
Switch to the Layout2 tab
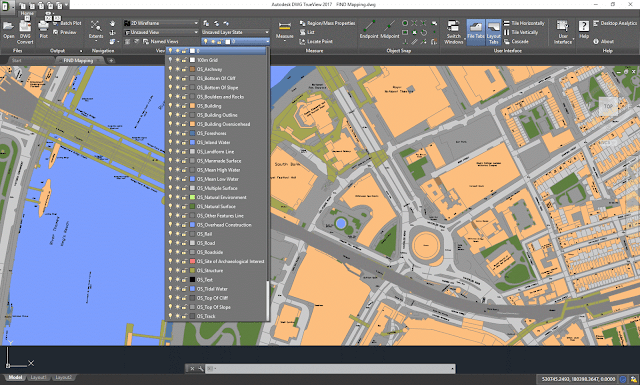pos(63,377)
